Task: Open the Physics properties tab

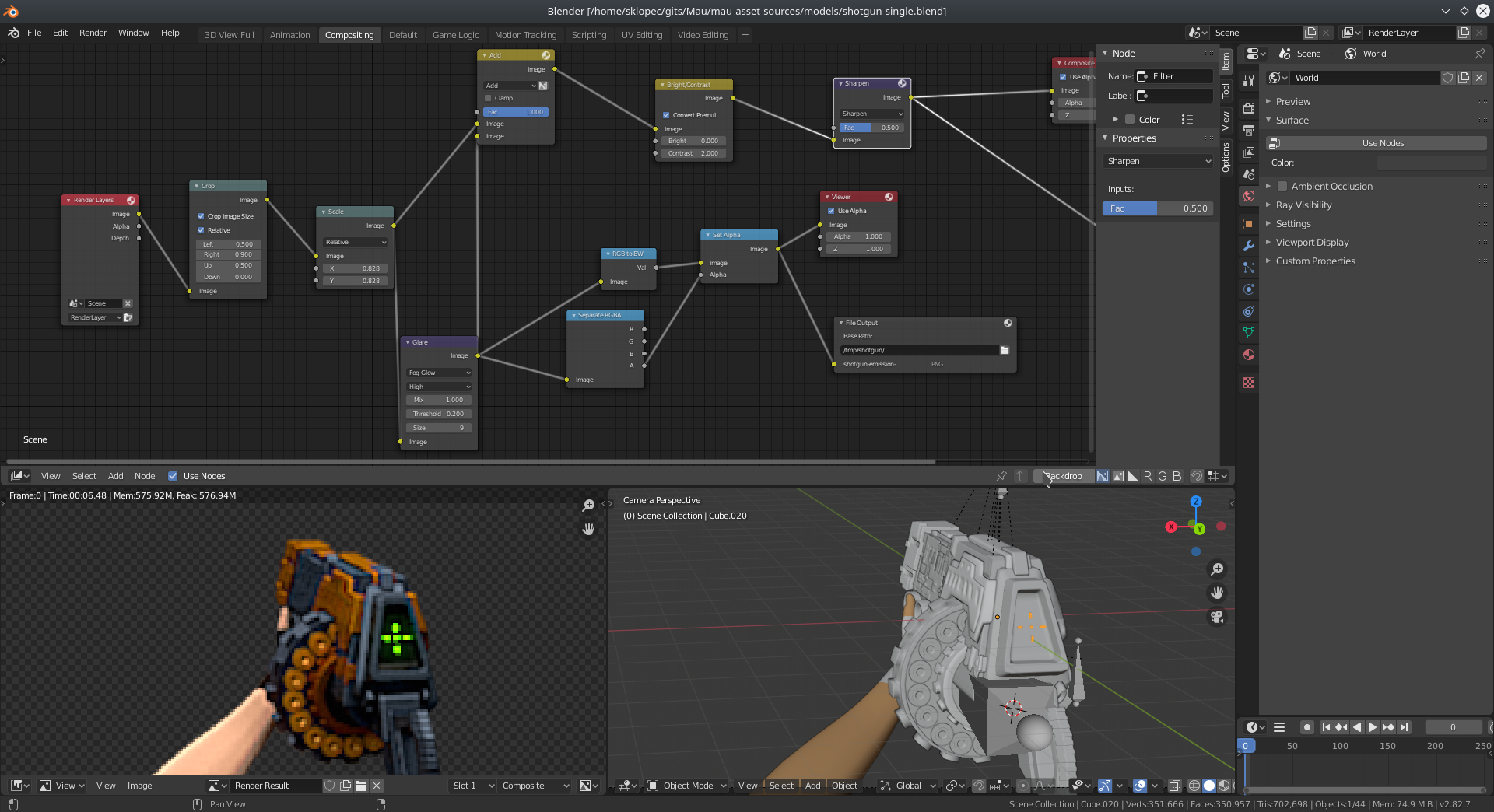Action: click(x=1249, y=289)
